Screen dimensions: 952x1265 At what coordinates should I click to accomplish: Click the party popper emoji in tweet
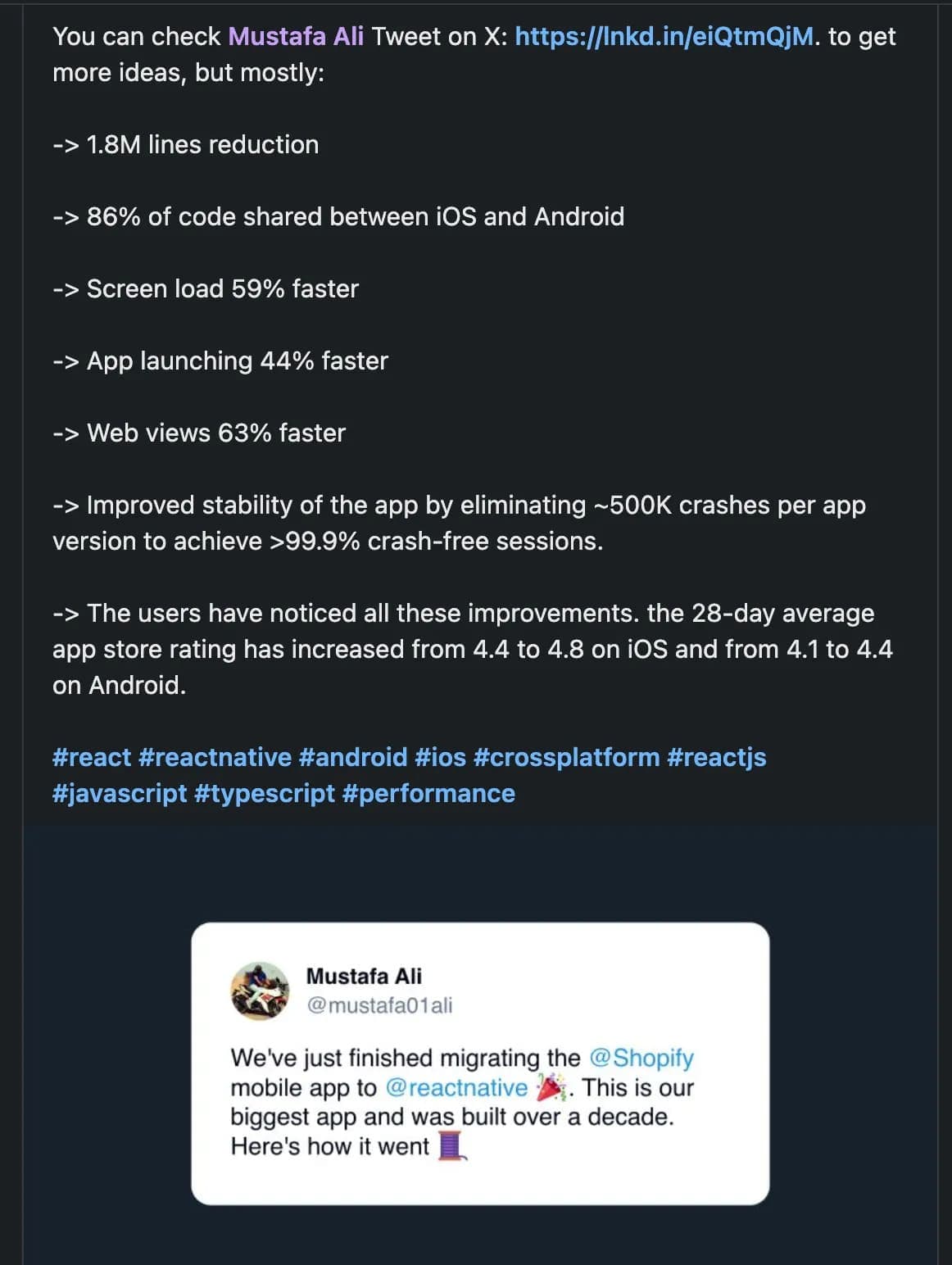click(x=551, y=1088)
